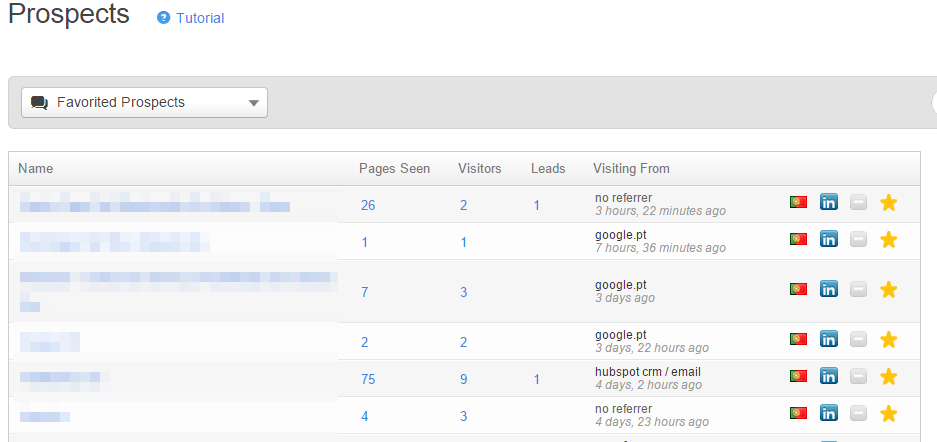Click LinkedIn icon for hubspot crm / email row

point(828,376)
